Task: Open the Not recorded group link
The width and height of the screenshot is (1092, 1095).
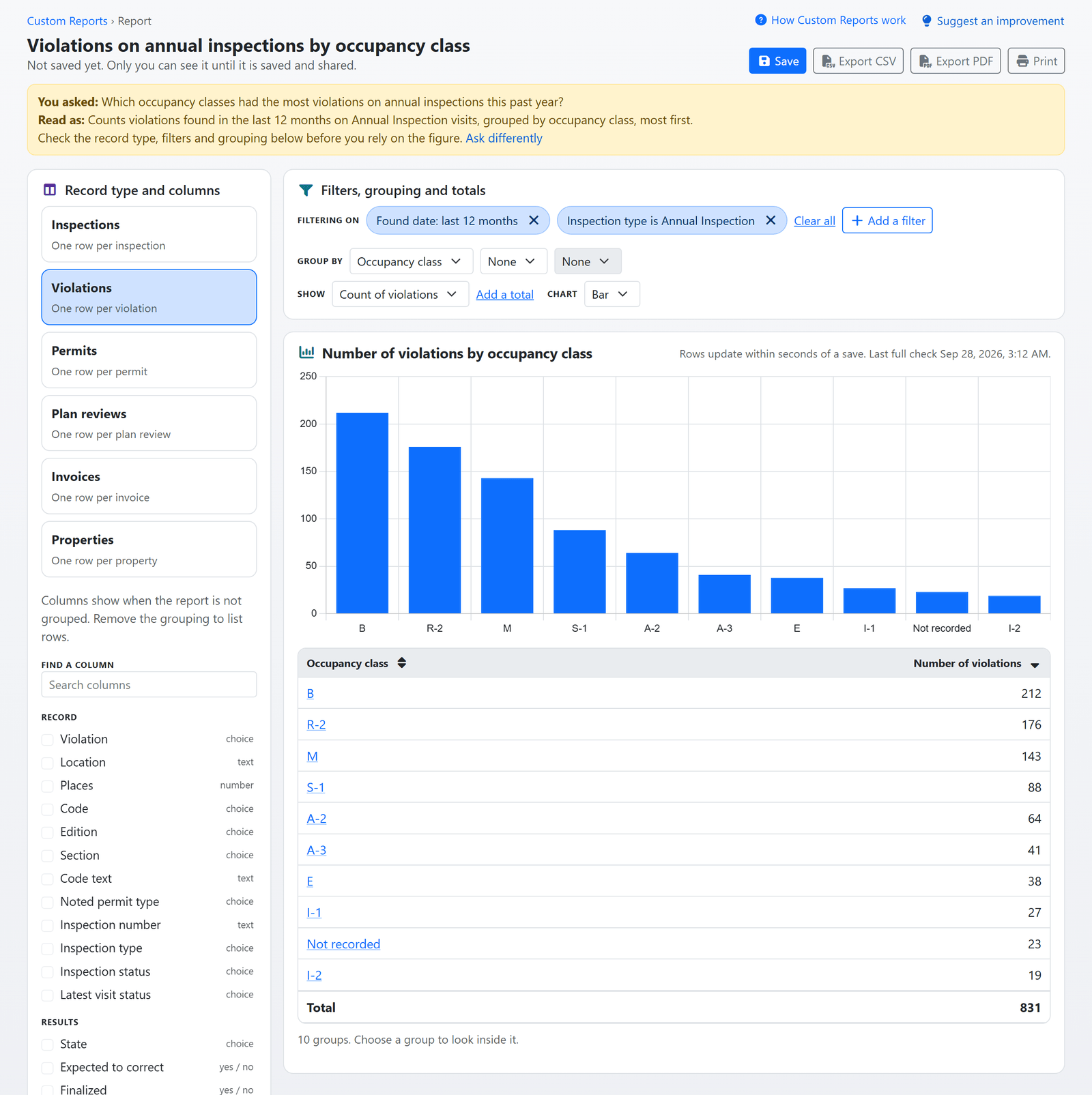Action: point(343,944)
